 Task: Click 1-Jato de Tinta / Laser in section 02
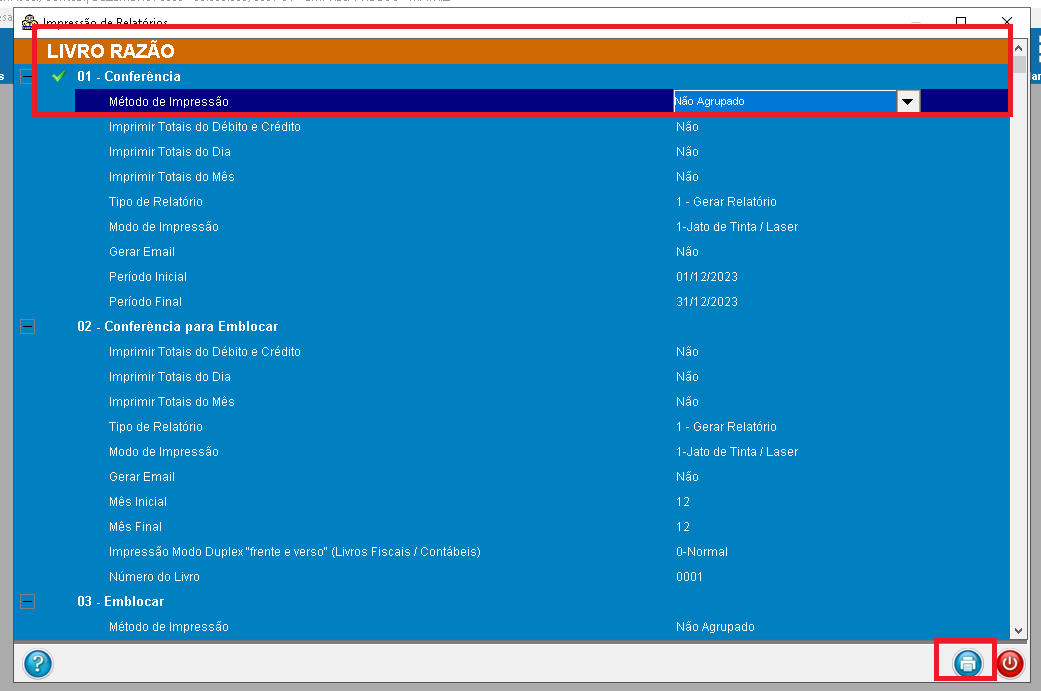coord(736,452)
